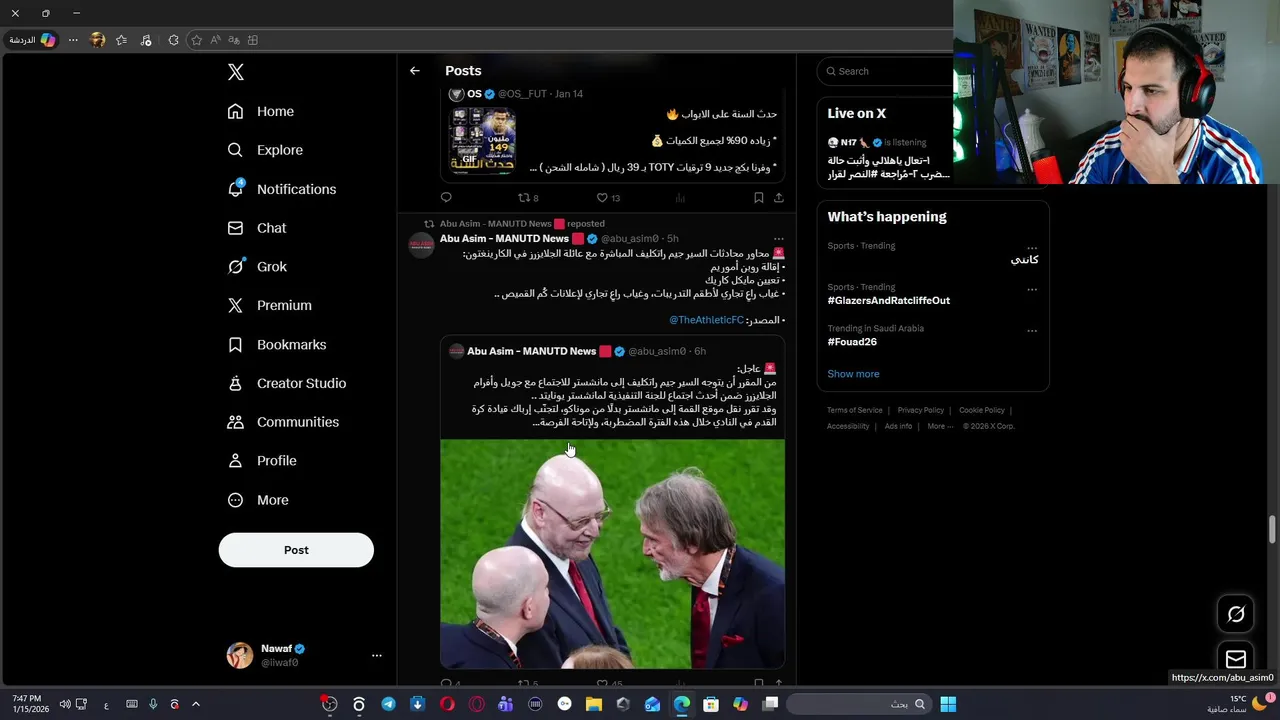Open more options on Abu Asim post
Viewport: 1280px width, 720px height.
click(x=778, y=239)
